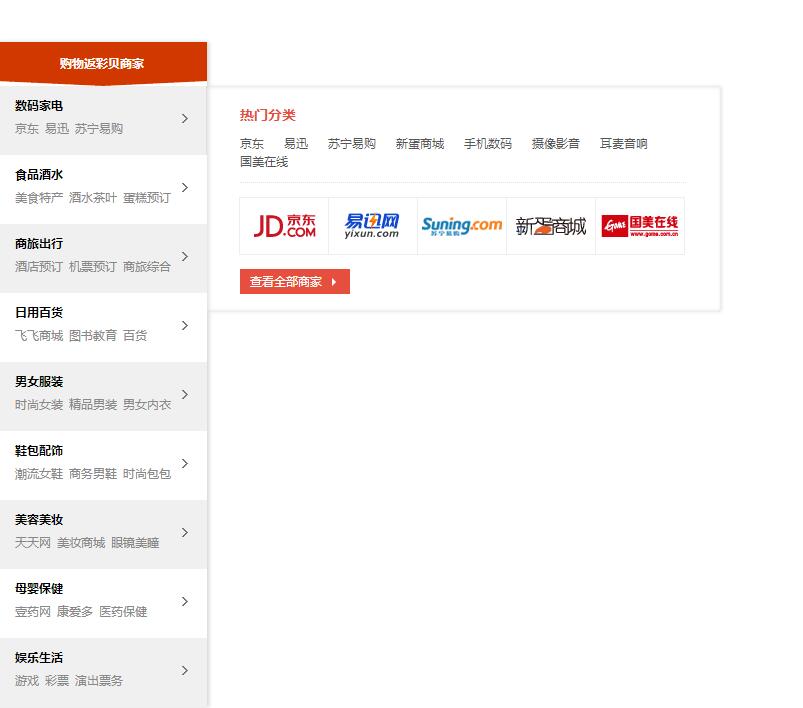Expand 数码家电 category arrow

click(x=185, y=118)
